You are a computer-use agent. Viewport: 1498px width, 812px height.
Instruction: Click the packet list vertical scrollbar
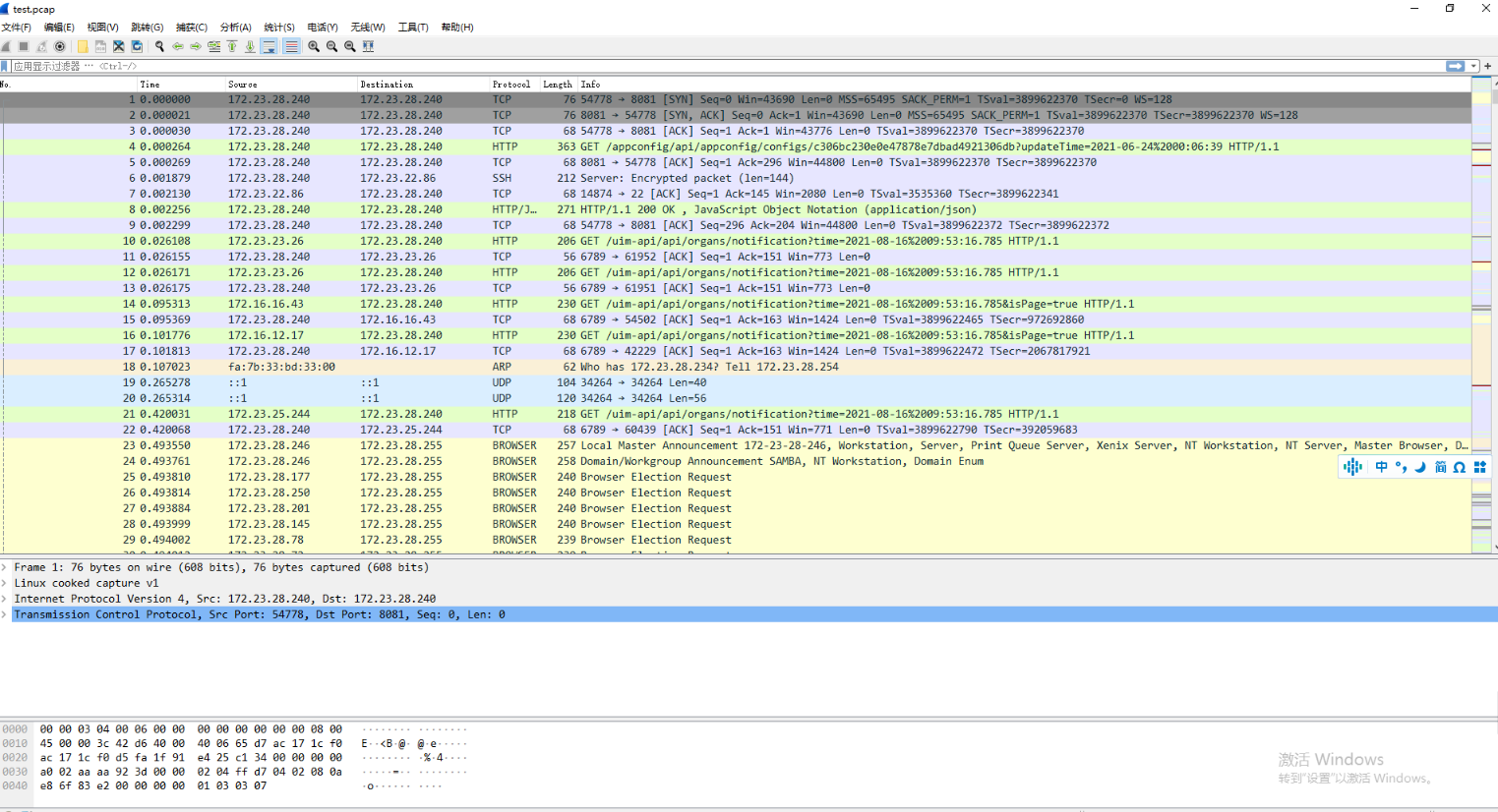point(1495,315)
